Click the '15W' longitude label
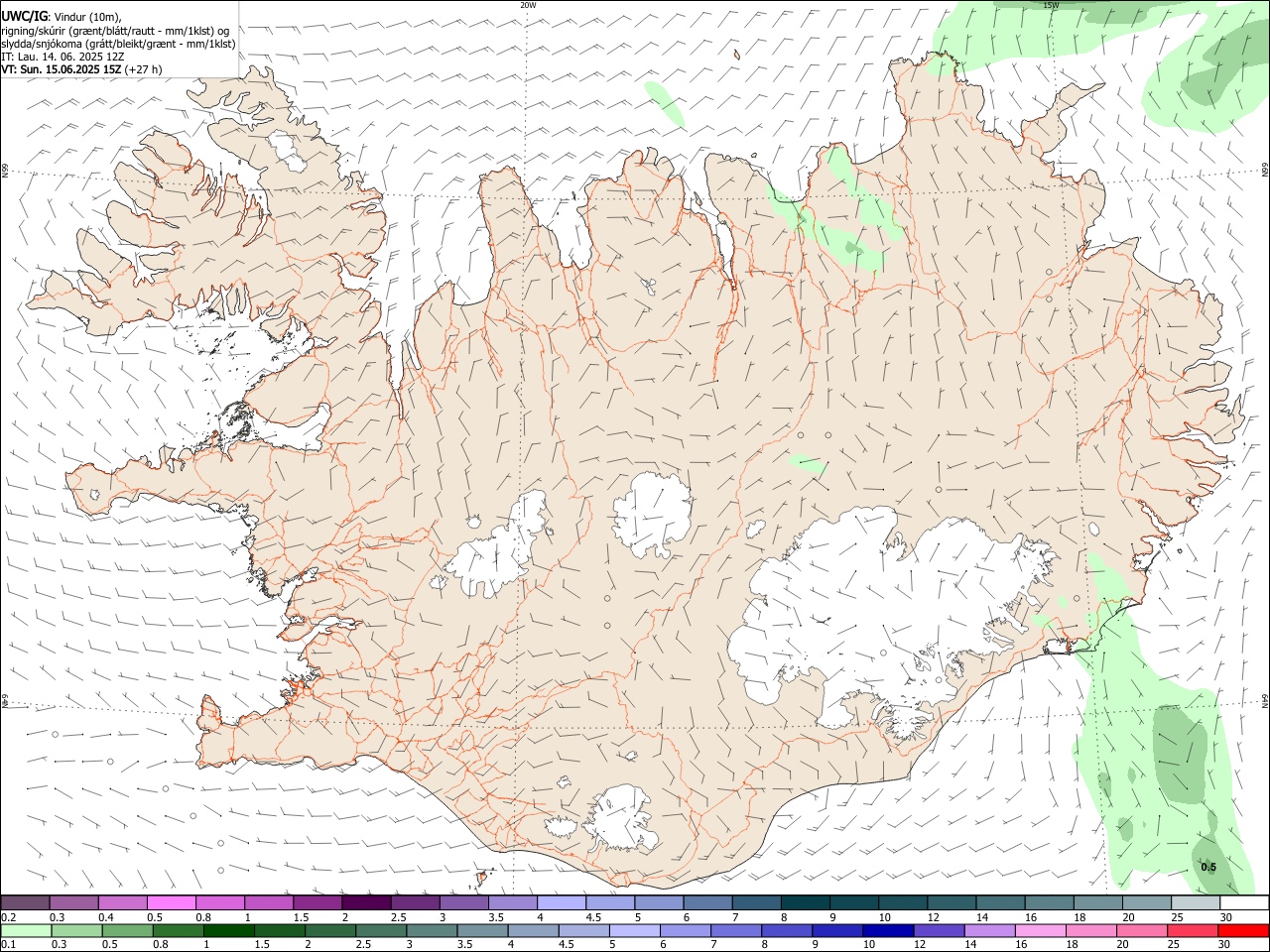 (1051, 5)
